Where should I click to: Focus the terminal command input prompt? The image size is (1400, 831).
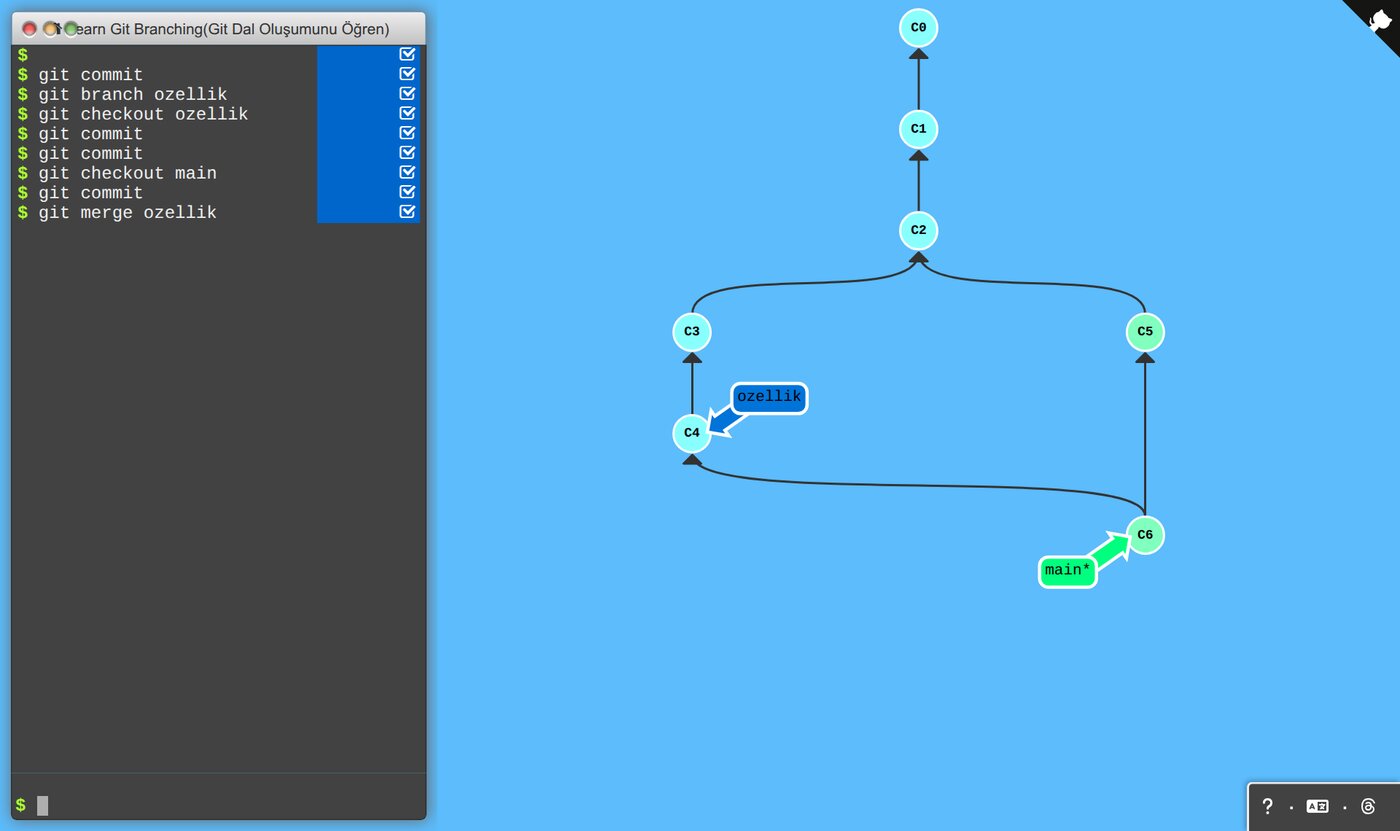tap(219, 805)
